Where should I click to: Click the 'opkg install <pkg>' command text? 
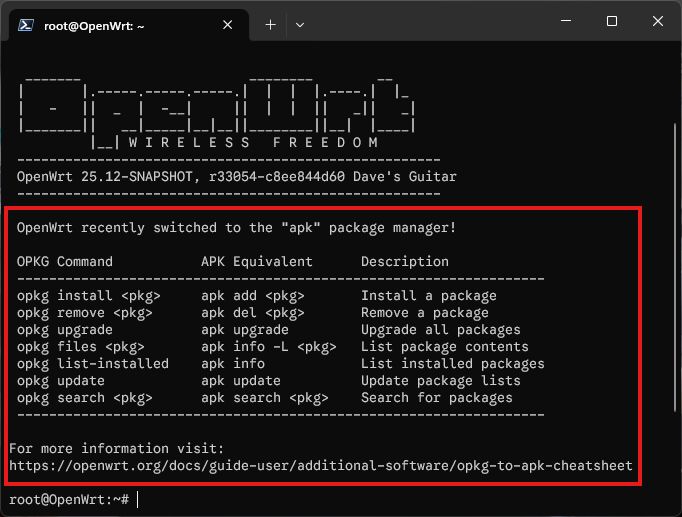pos(88,296)
